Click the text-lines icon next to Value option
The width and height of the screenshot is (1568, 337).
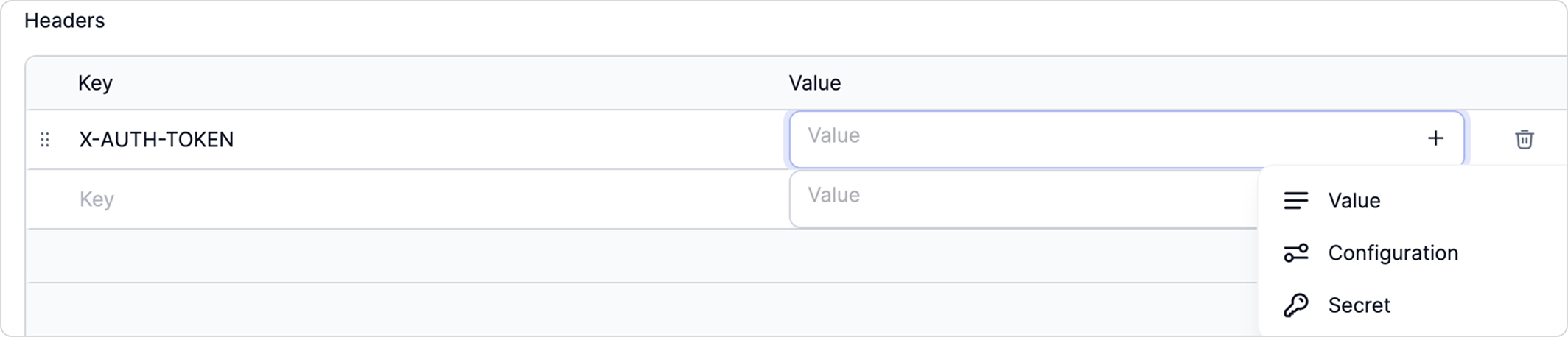pyautogui.click(x=1296, y=200)
